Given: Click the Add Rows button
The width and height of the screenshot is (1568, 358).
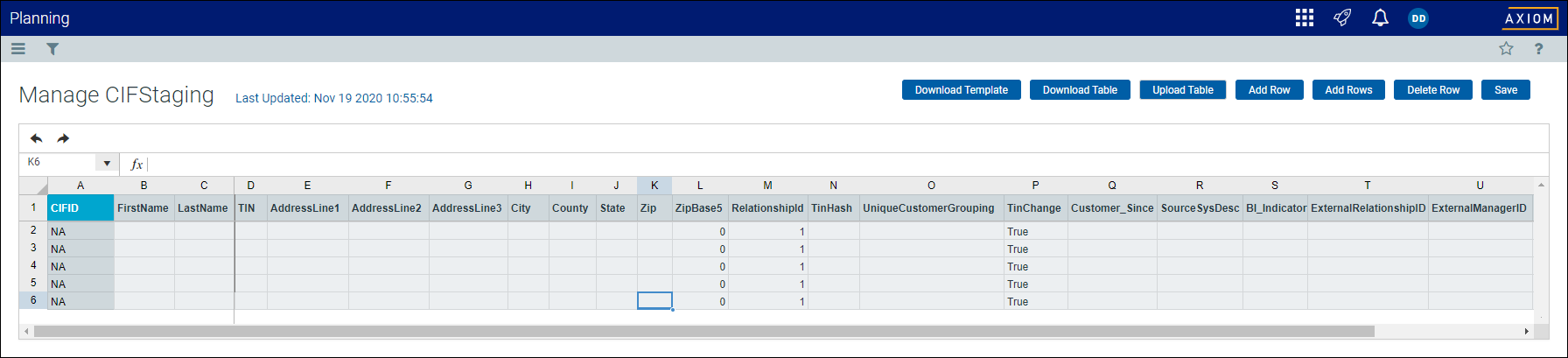Looking at the screenshot, I should pos(1348,90).
